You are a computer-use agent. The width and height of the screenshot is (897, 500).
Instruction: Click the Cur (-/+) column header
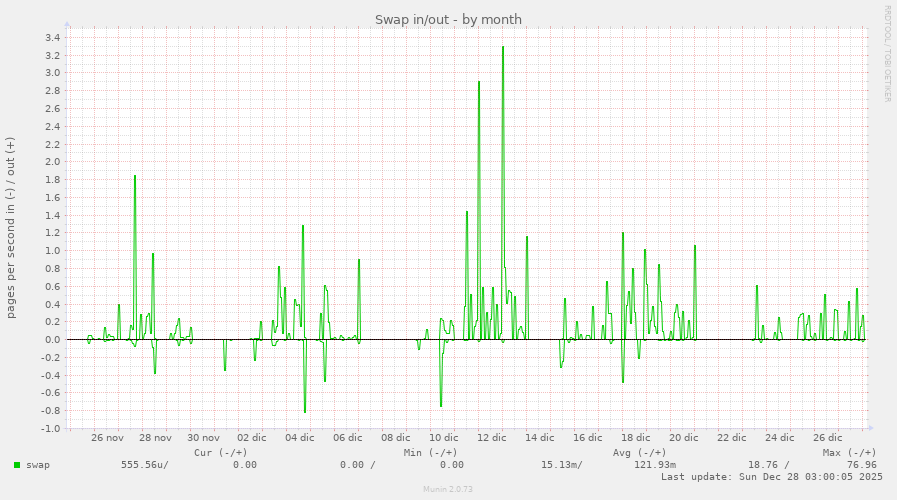[220, 452]
